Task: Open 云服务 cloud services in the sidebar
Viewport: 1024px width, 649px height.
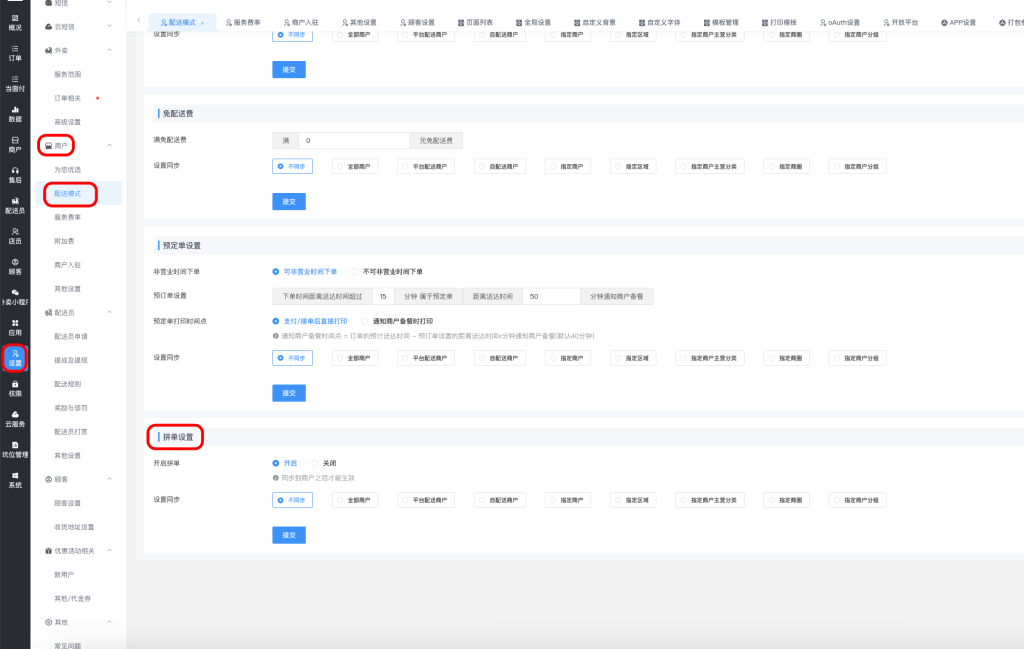Action: coord(15,418)
